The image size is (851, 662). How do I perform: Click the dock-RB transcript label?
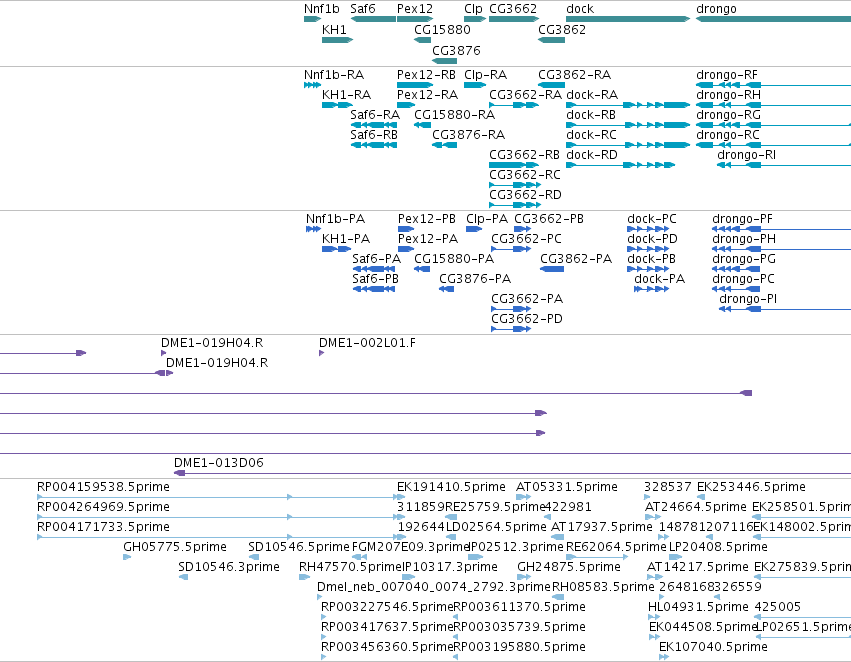tap(590, 114)
